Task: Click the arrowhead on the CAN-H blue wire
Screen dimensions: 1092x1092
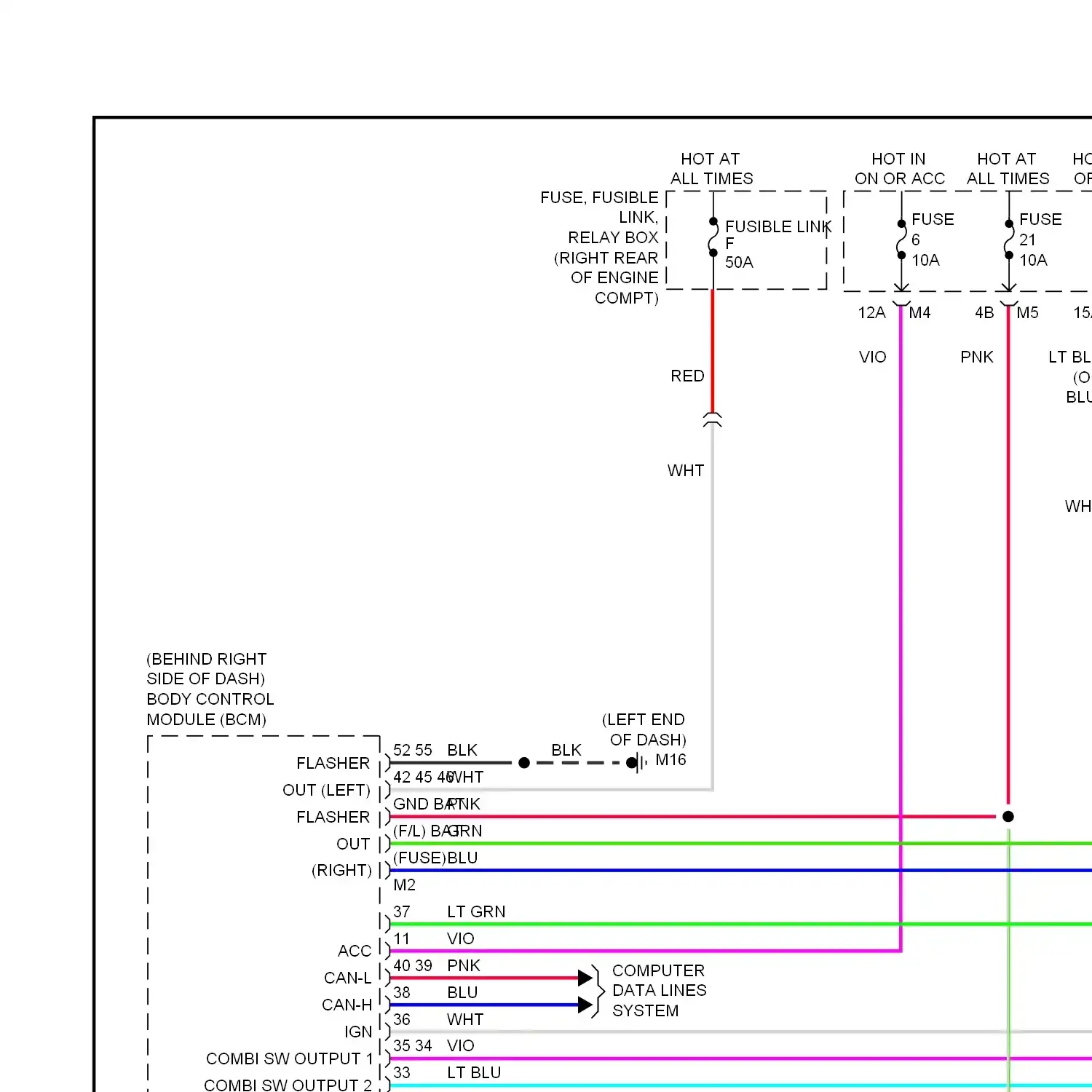Action: (x=585, y=1005)
